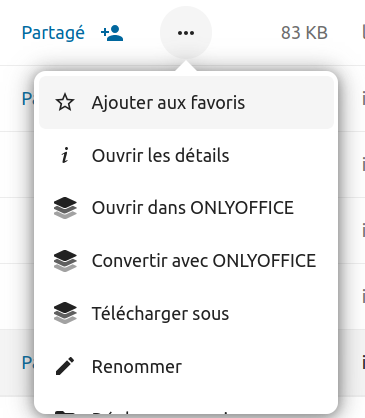Select the Télécharger sous text
Screen dimensions: 365x418
(x=160, y=314)
